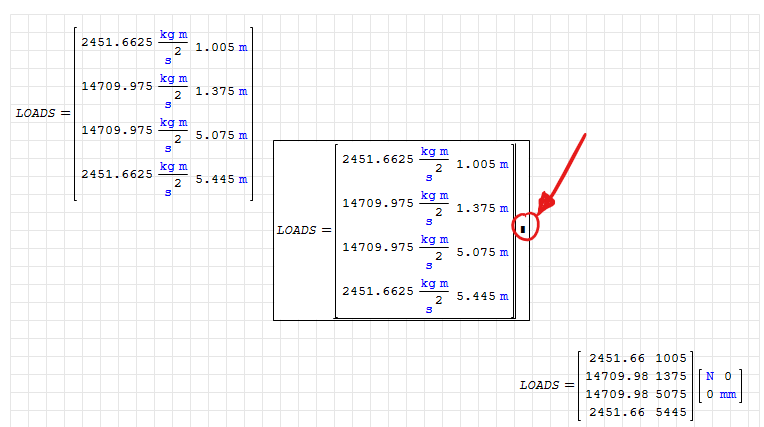Click the N unit in bottom-right unit matrix
Screen dimensions: 764x427
pos(710,376)
